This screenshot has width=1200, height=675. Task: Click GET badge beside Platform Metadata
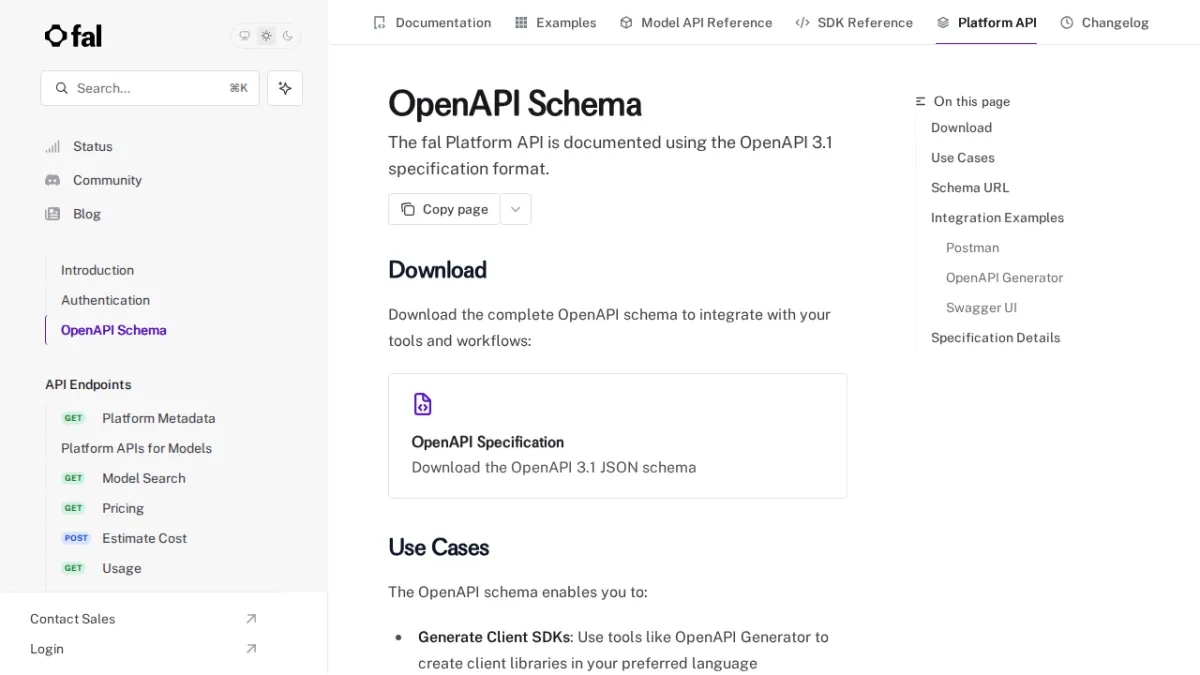(74, 418)
